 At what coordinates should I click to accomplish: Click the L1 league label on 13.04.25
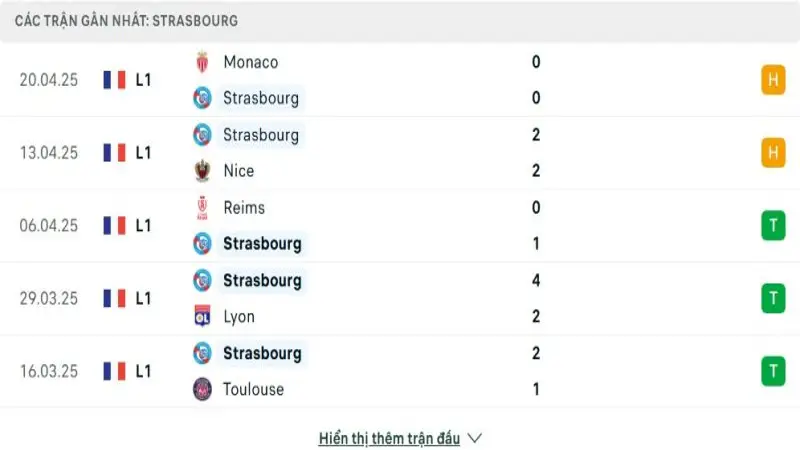click(143, 153)
